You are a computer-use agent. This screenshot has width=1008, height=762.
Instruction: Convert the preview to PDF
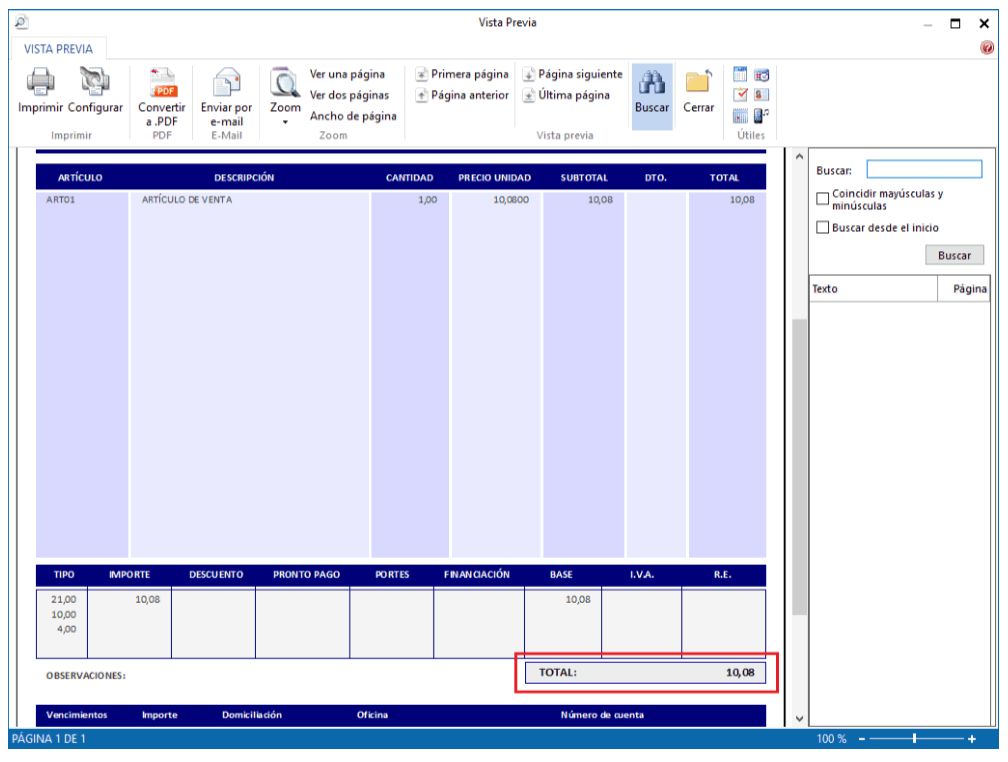click(x=162, y=83)
